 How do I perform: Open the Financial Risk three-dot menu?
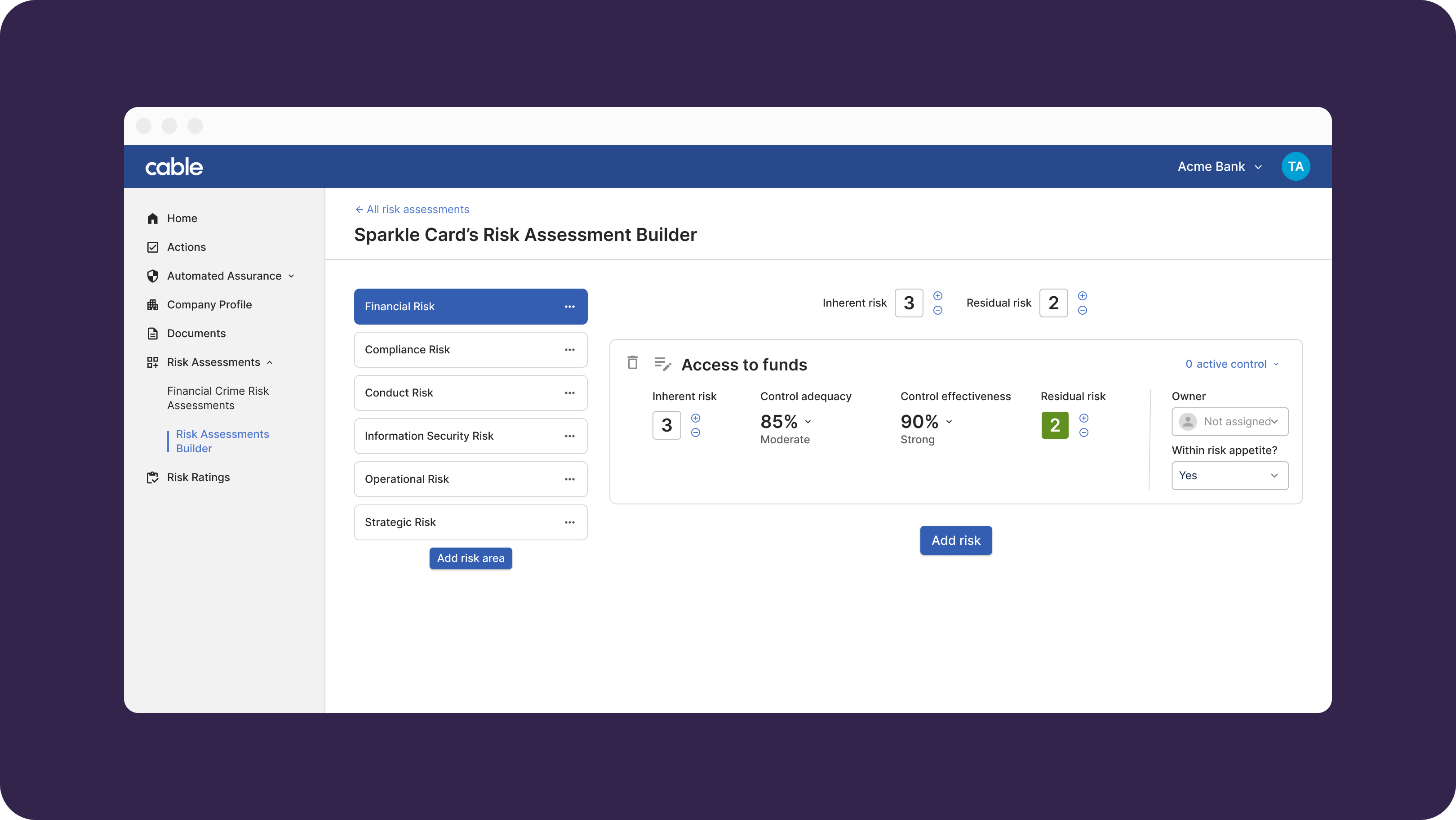(x=569, y=307)
